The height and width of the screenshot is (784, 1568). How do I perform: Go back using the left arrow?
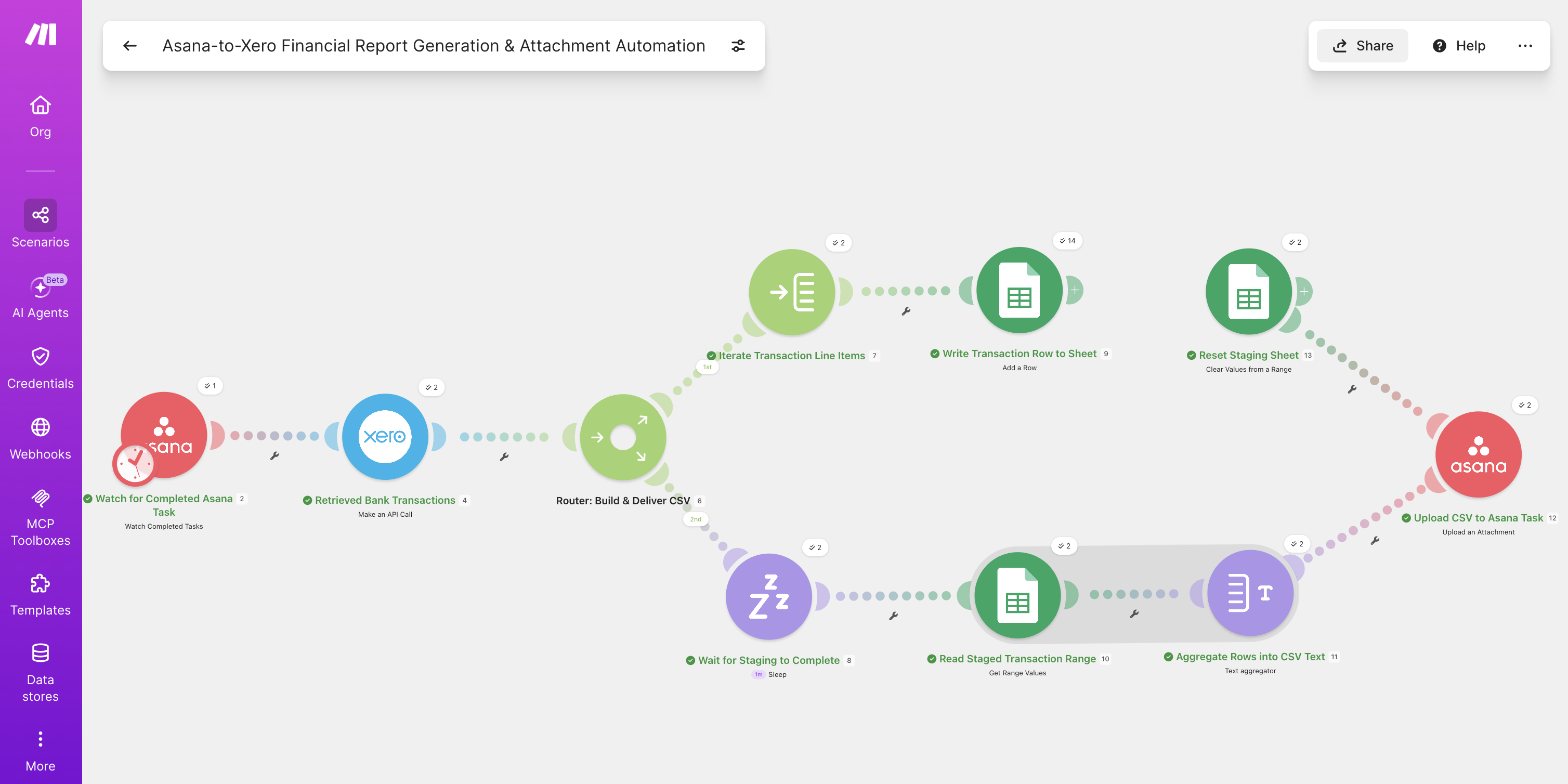[129, 46]
